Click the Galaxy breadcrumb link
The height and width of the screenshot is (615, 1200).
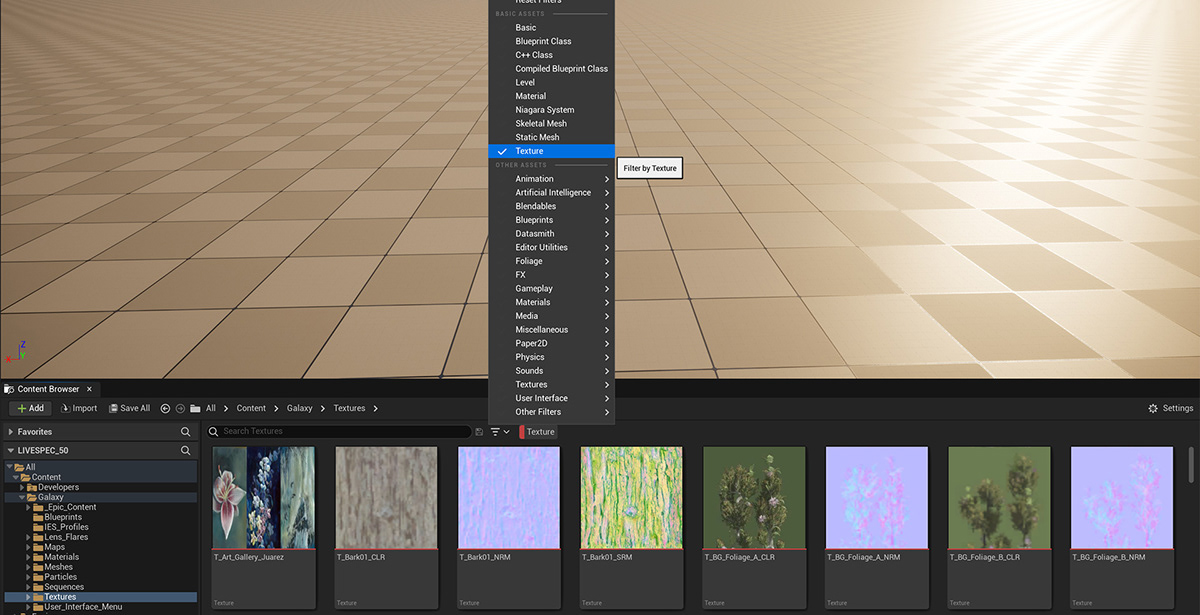click(300, 408)
